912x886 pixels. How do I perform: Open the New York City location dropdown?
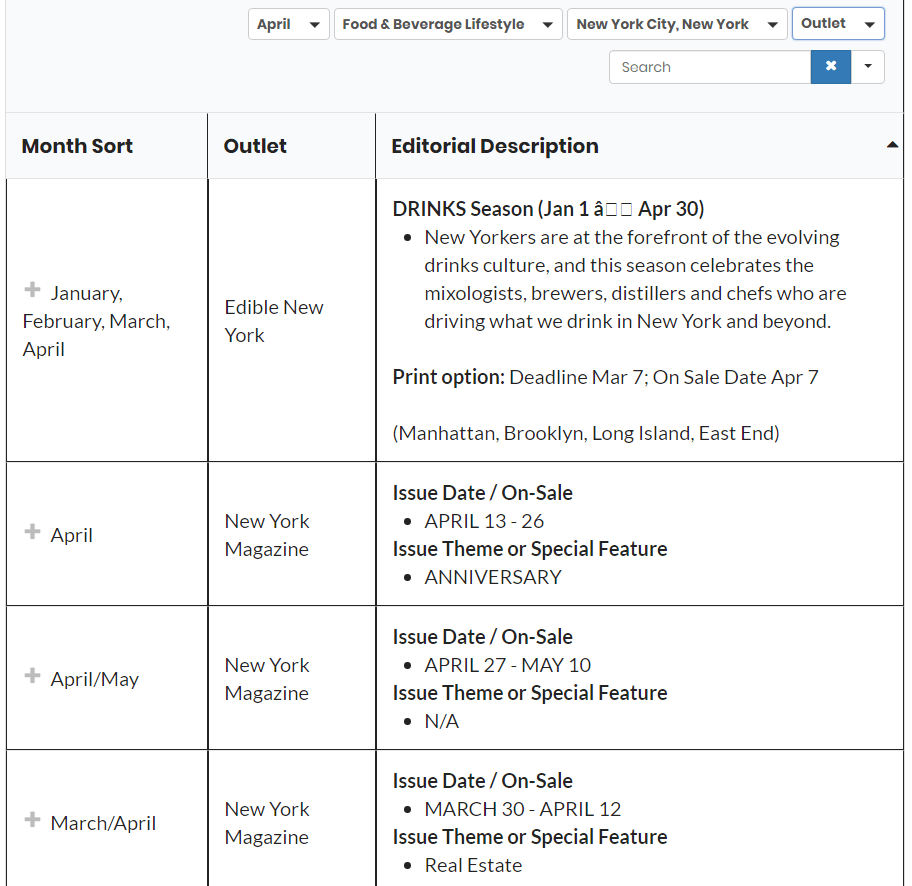point(677,24)
